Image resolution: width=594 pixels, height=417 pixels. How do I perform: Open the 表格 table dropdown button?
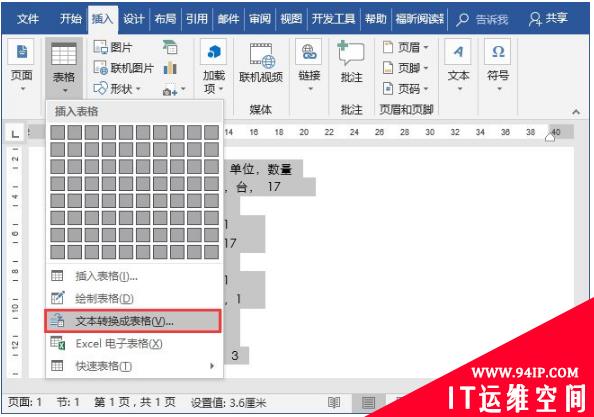(64, 68)
